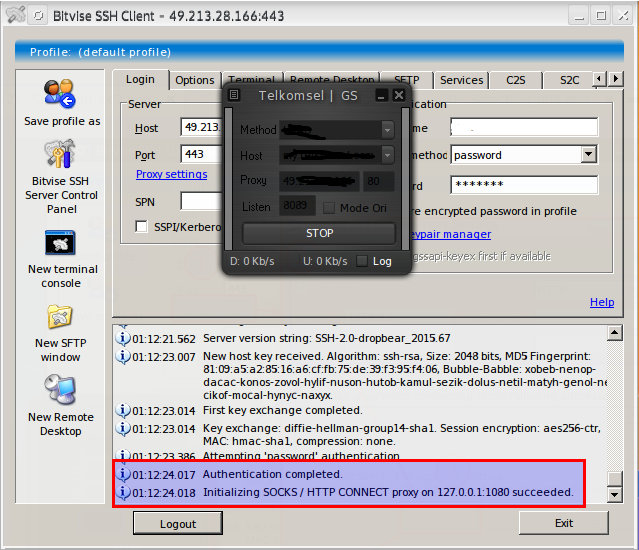The height and width of the screenshot is (550, 639).
Task: Click the STOP button
Action: [x=319, y=233]
